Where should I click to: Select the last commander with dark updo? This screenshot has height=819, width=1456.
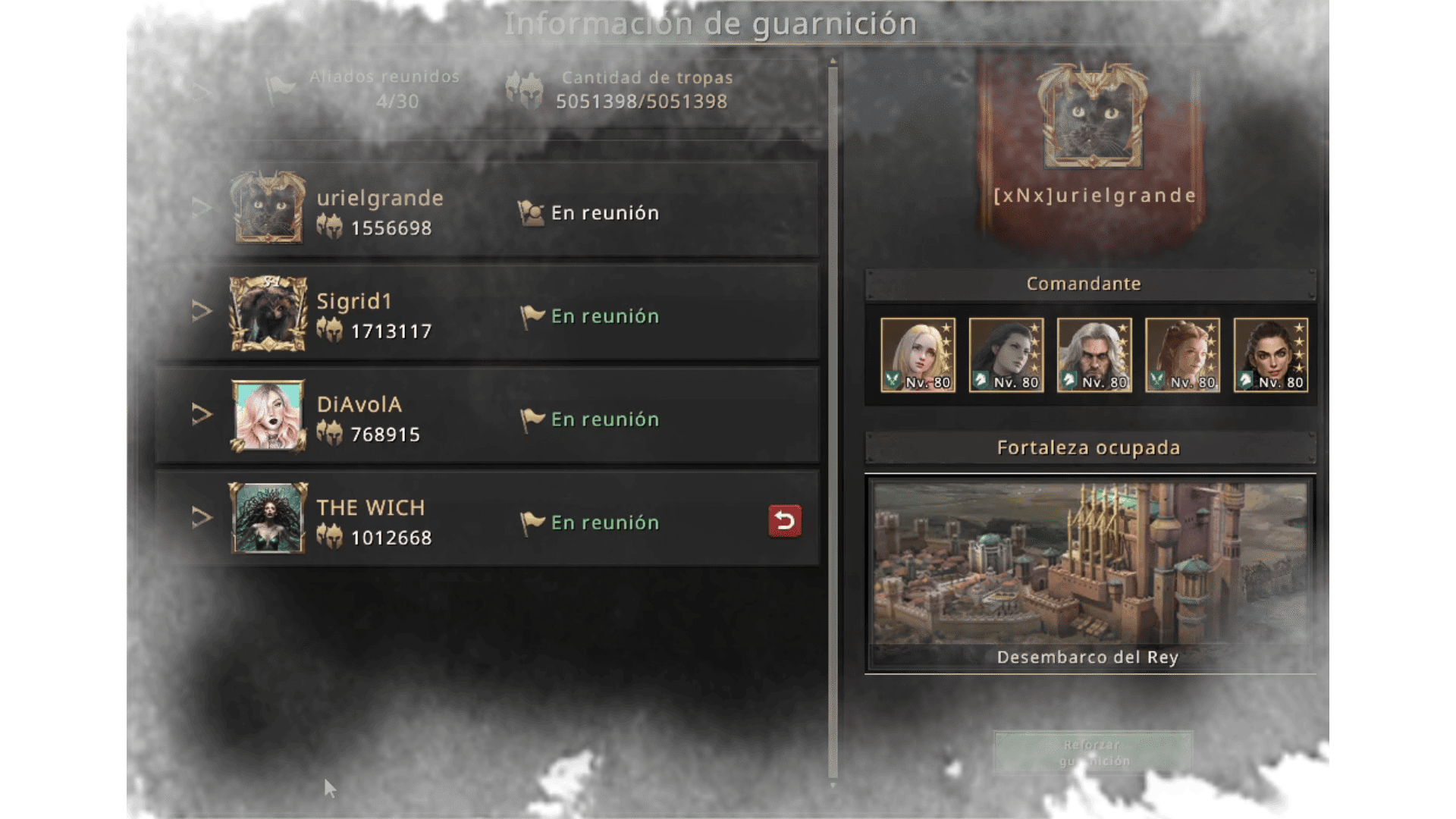coord(1271,355)
